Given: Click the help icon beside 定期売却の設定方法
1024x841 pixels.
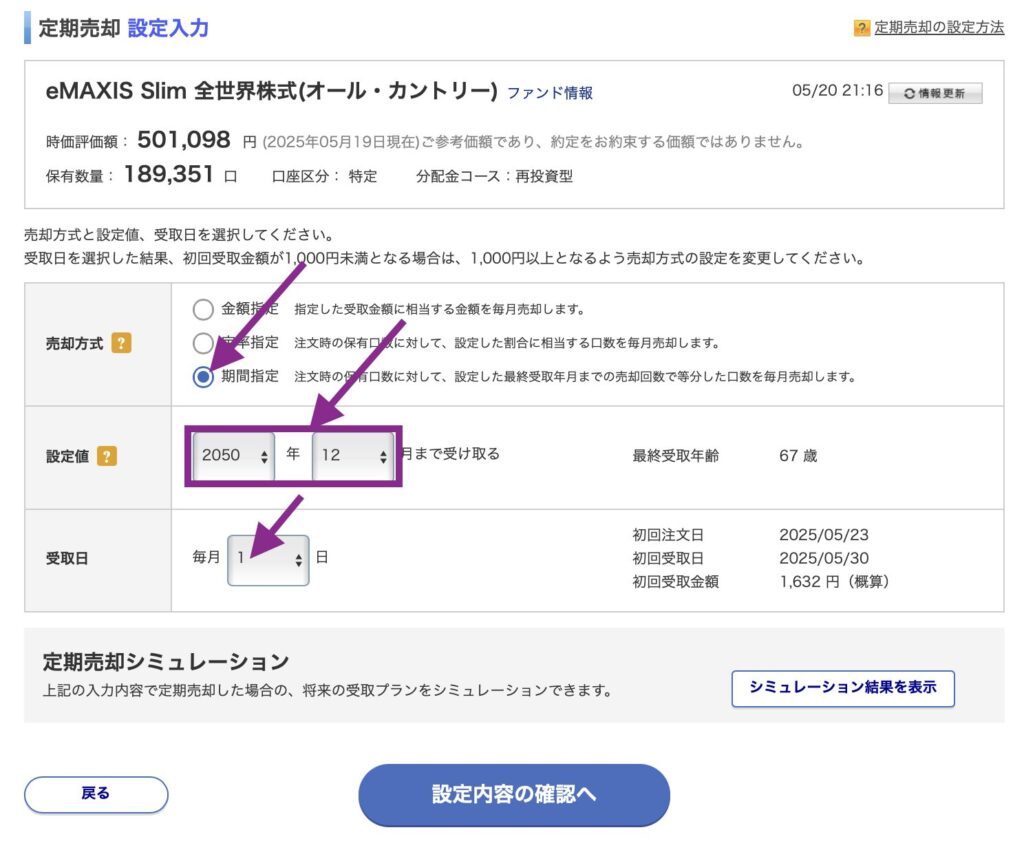Looking at the screenshot, I should [861, 27].
